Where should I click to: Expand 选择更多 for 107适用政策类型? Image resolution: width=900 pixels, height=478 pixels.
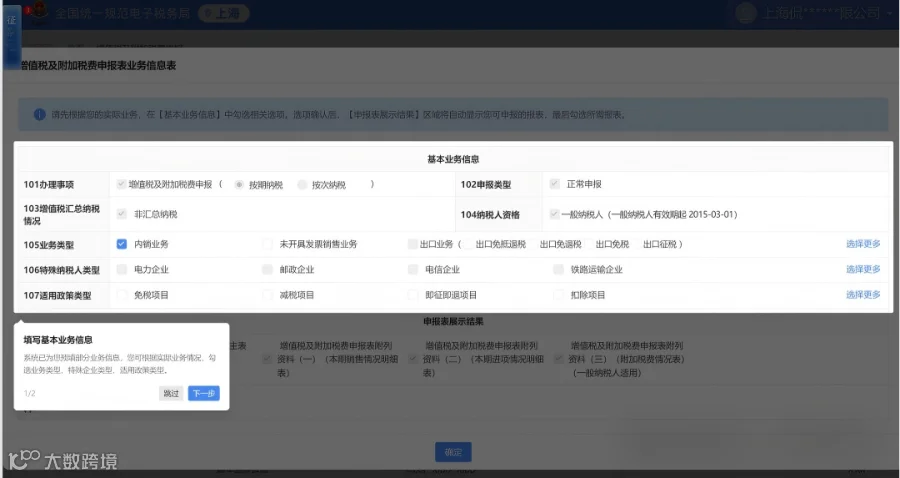pyautogui.click(x=863, y=294)
